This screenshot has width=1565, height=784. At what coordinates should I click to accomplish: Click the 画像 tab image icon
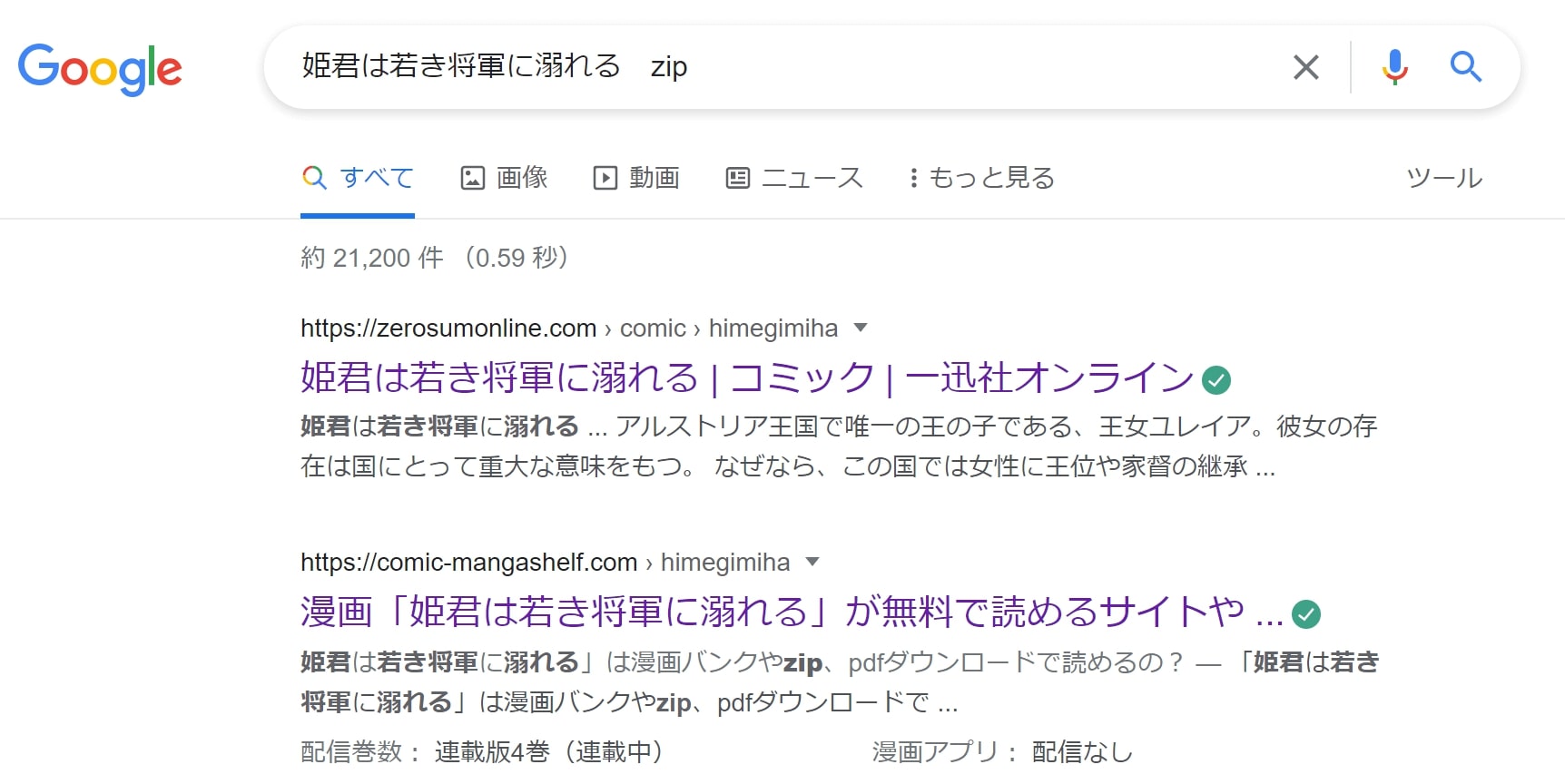(473, 178)
